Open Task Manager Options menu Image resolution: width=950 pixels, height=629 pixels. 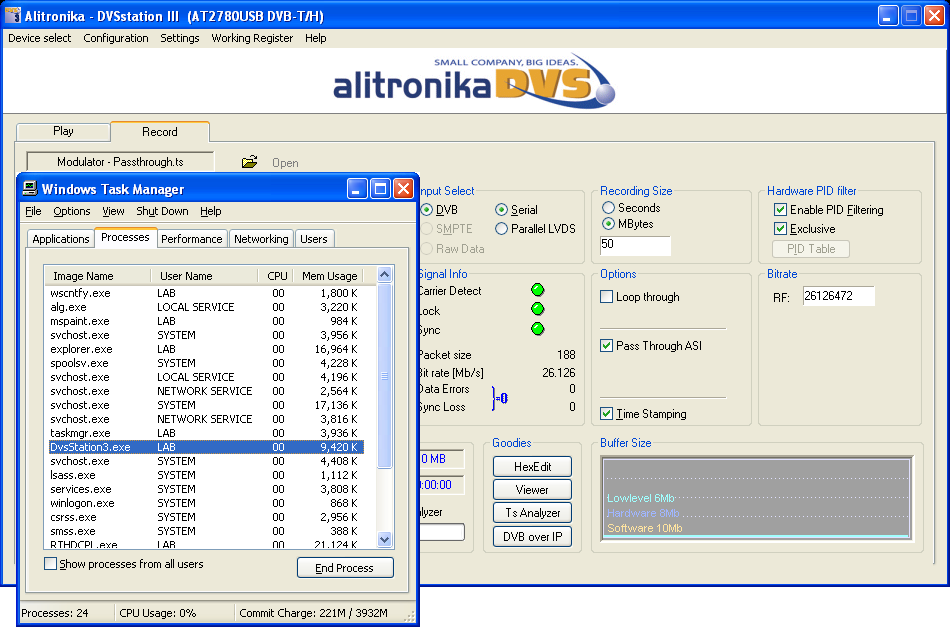(71, 211)
